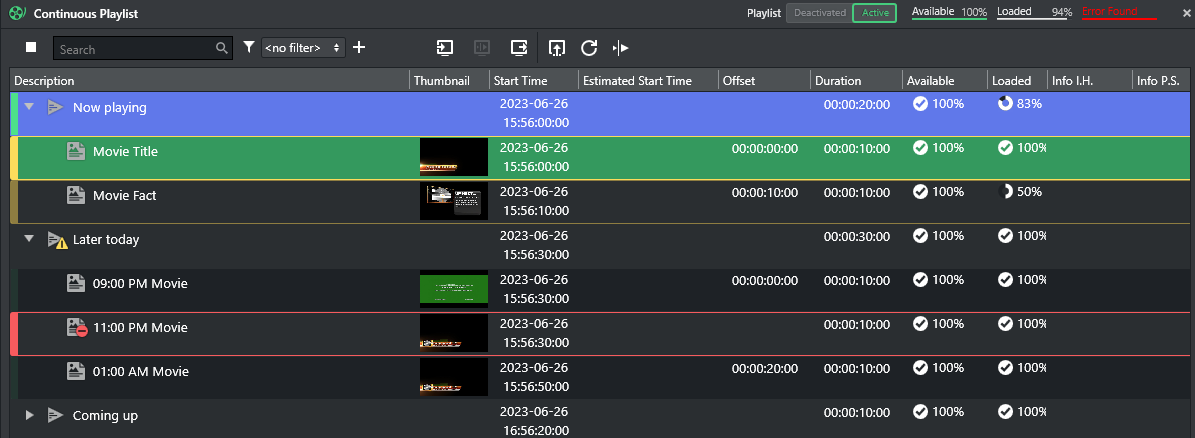Open the <no filter> dropdown
This screenshot has width=1195, height=438.
(303, 48)
